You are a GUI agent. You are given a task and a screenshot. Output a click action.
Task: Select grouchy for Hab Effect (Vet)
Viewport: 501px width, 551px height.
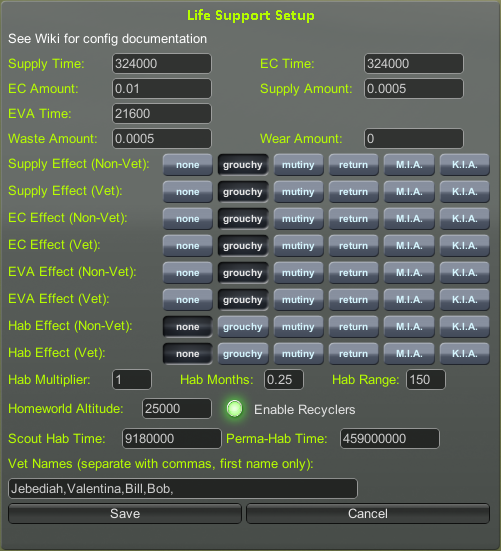coord(243,354)
